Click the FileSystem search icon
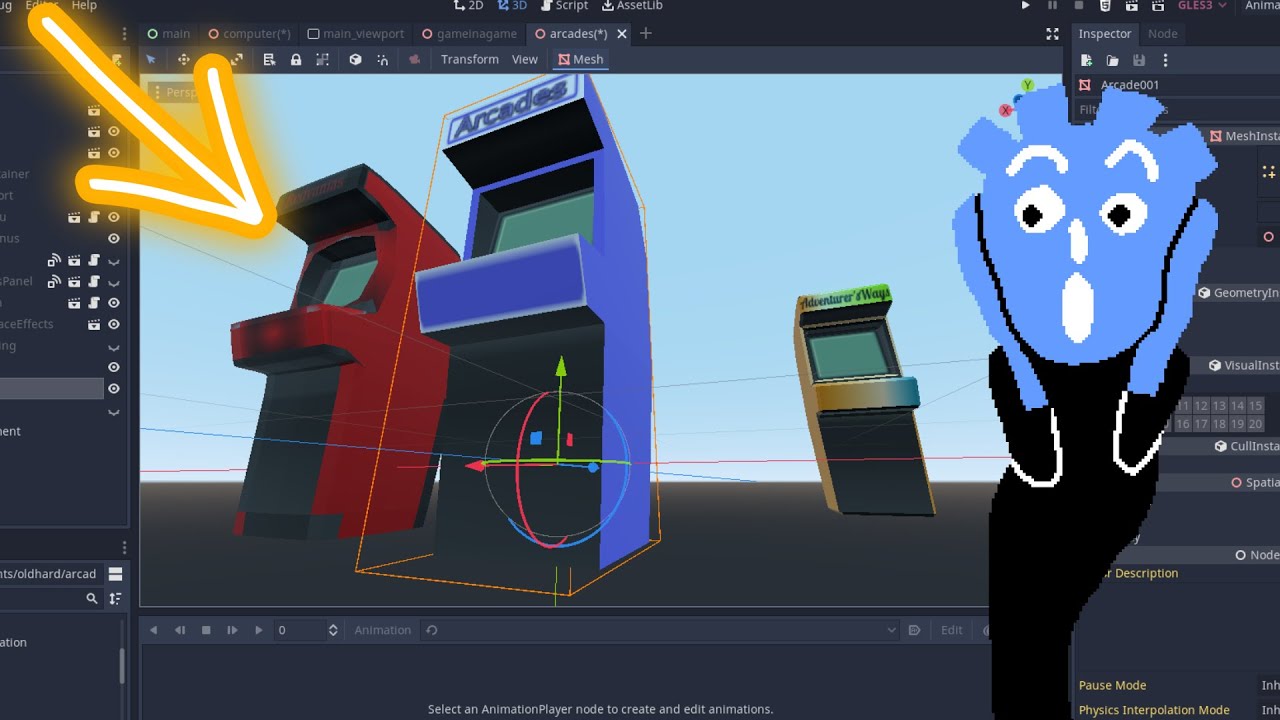This screenshot has height=720, width=1280. [x=92, y=599]
